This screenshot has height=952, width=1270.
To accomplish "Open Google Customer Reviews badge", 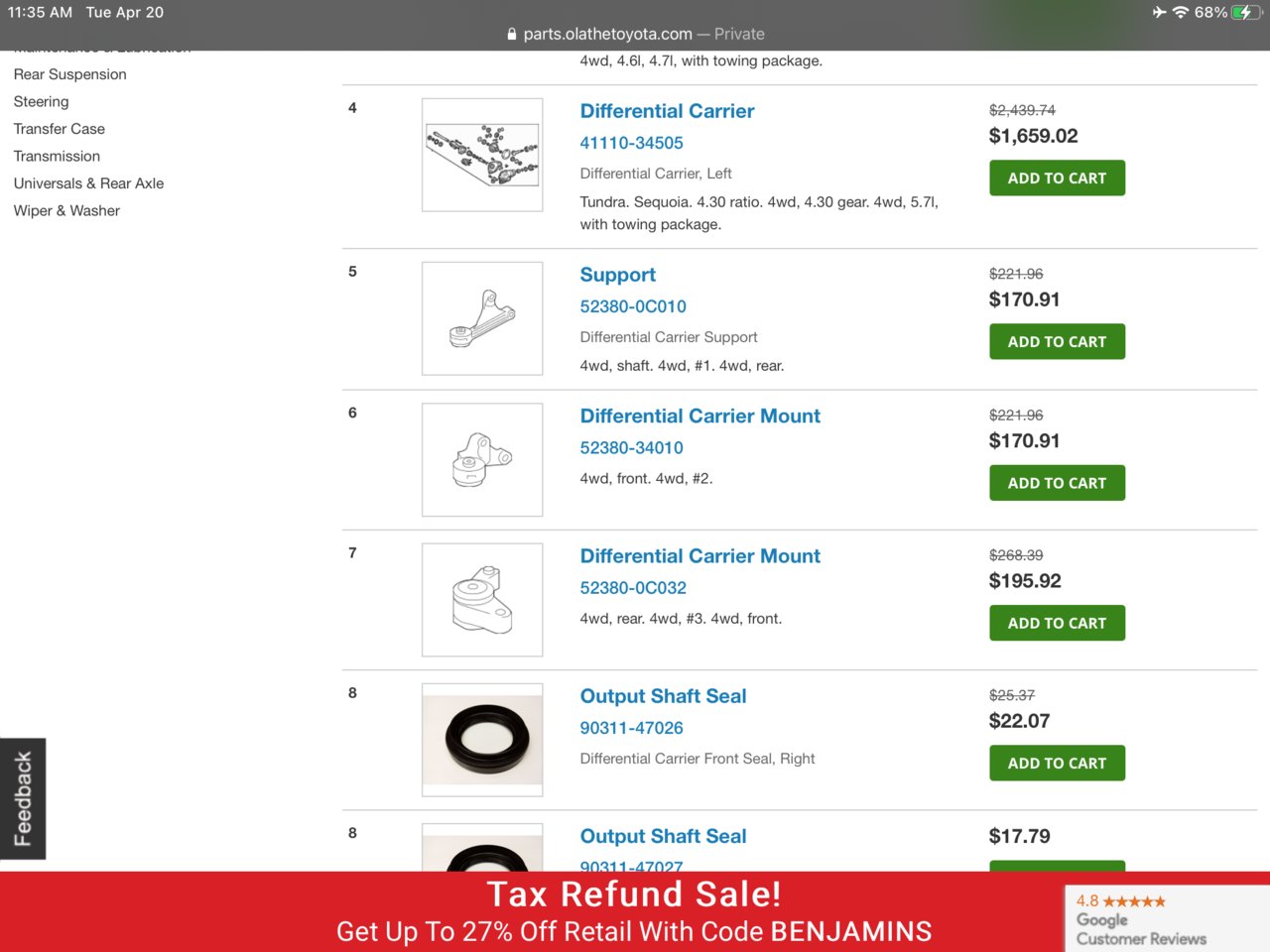I will click(x=1141, y=919).
